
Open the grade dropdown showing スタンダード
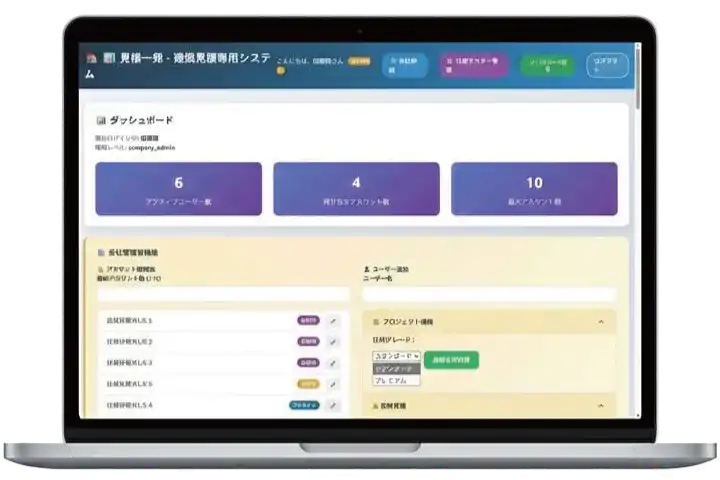(x=397, y=356)
